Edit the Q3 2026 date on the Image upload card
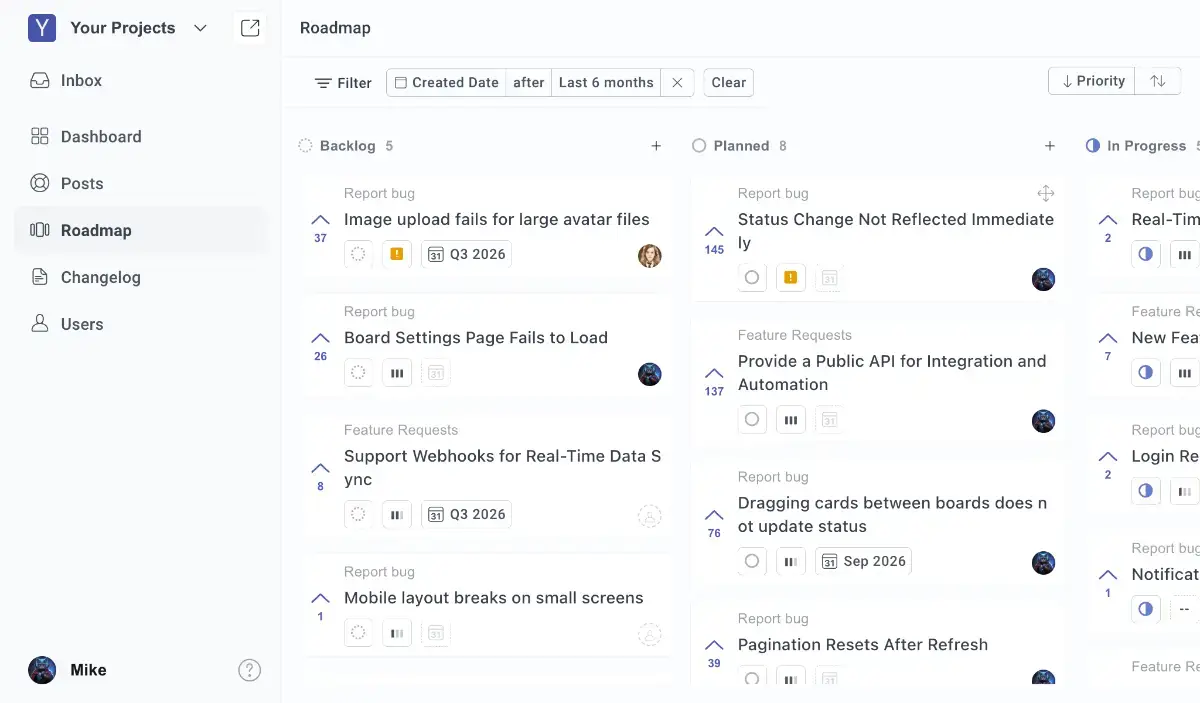1200x703 pixels. click(x=466, y=255)
